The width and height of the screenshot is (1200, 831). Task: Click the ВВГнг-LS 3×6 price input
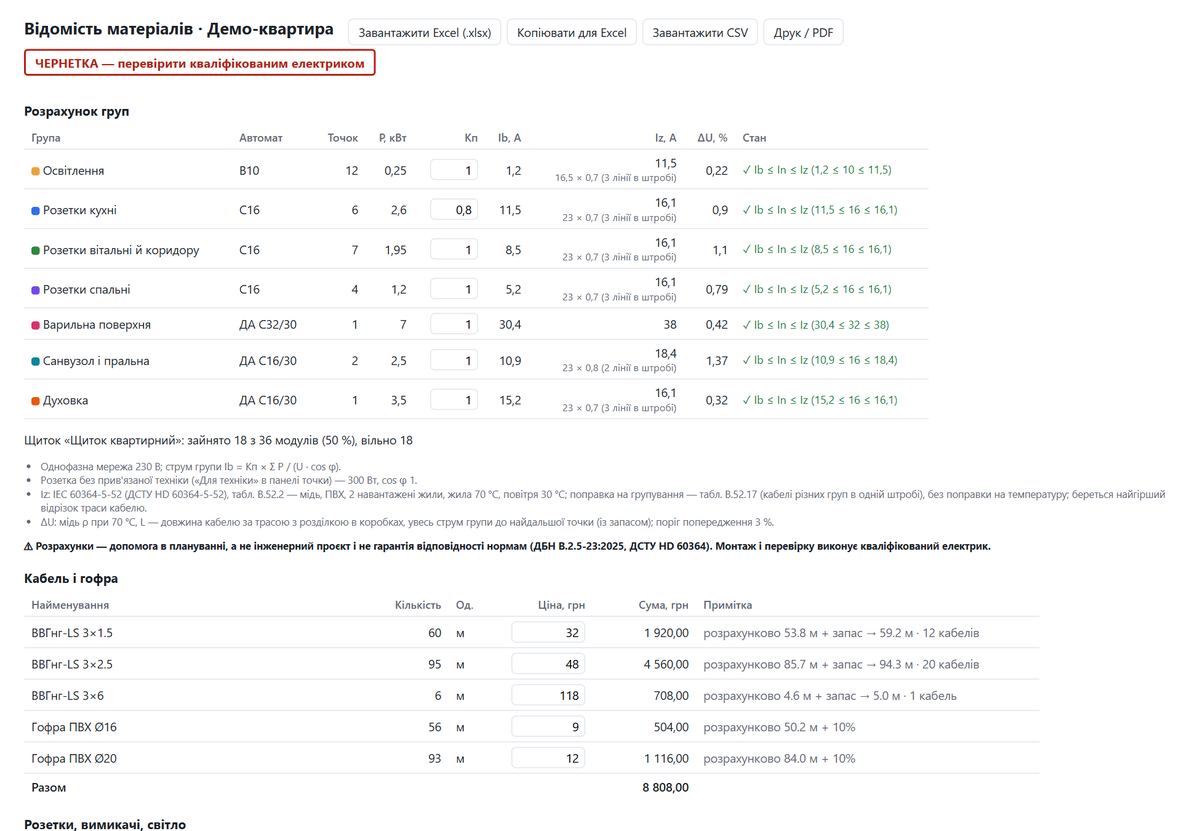click(x=548, y=696)
